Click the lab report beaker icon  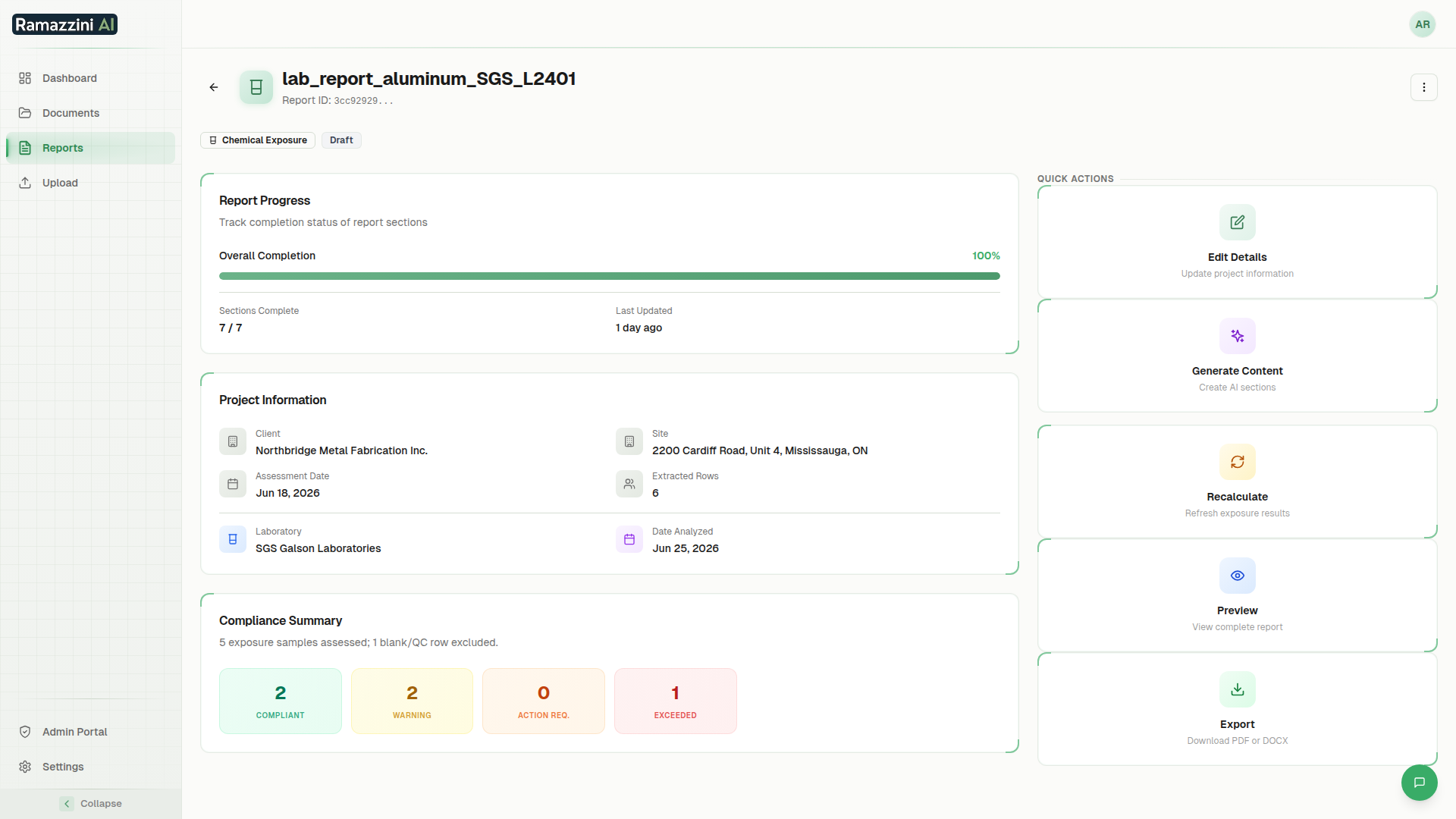[x=256, y=87]
